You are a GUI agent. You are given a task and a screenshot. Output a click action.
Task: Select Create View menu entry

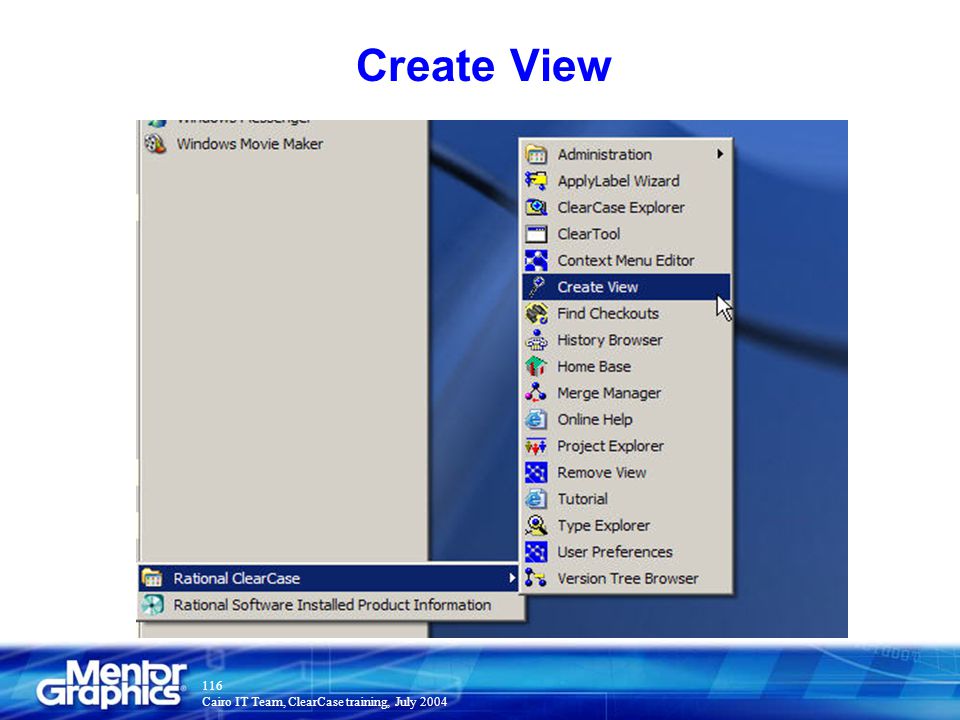(x=626, y=287)
